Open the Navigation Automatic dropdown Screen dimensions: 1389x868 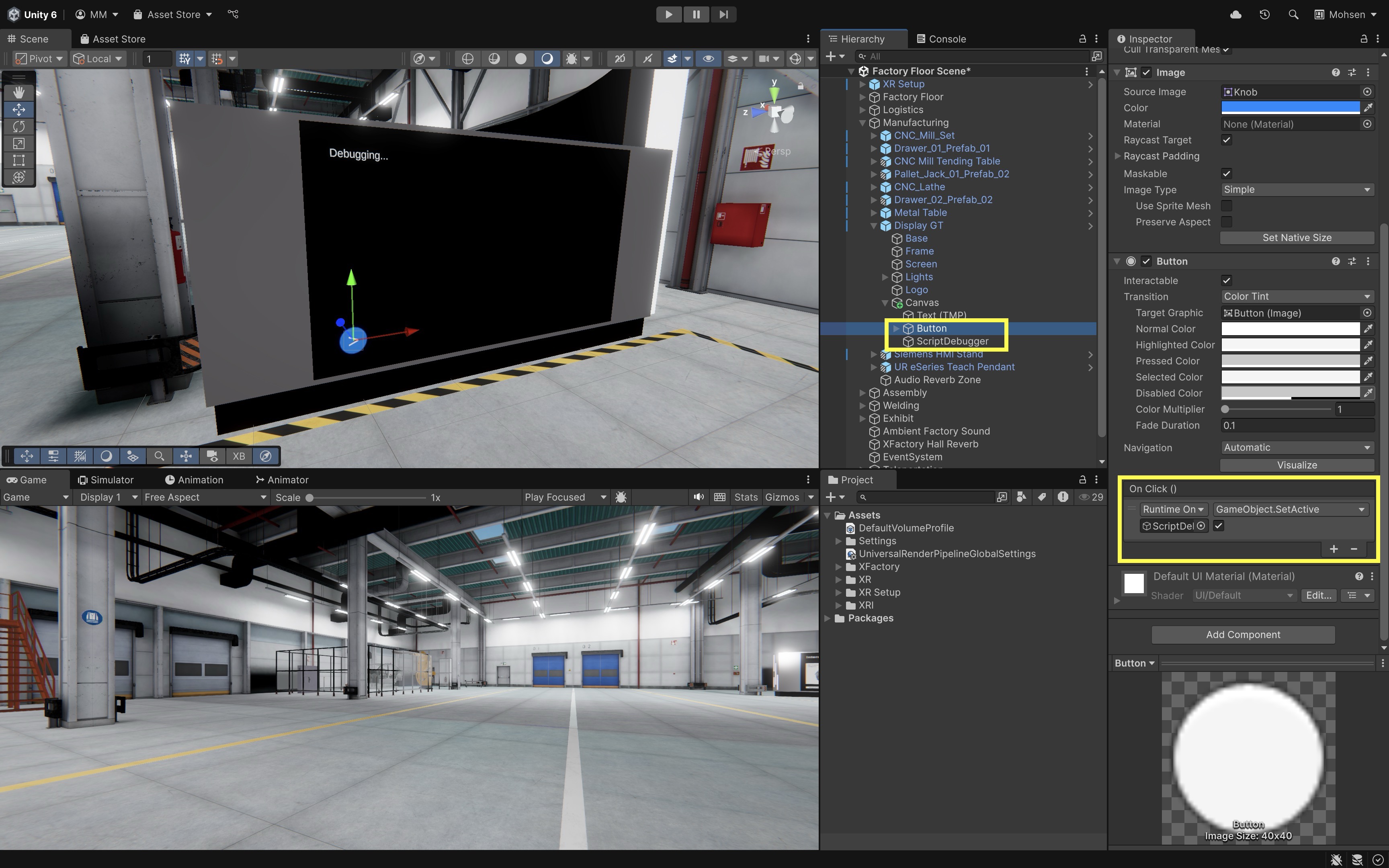point(1297,448)
